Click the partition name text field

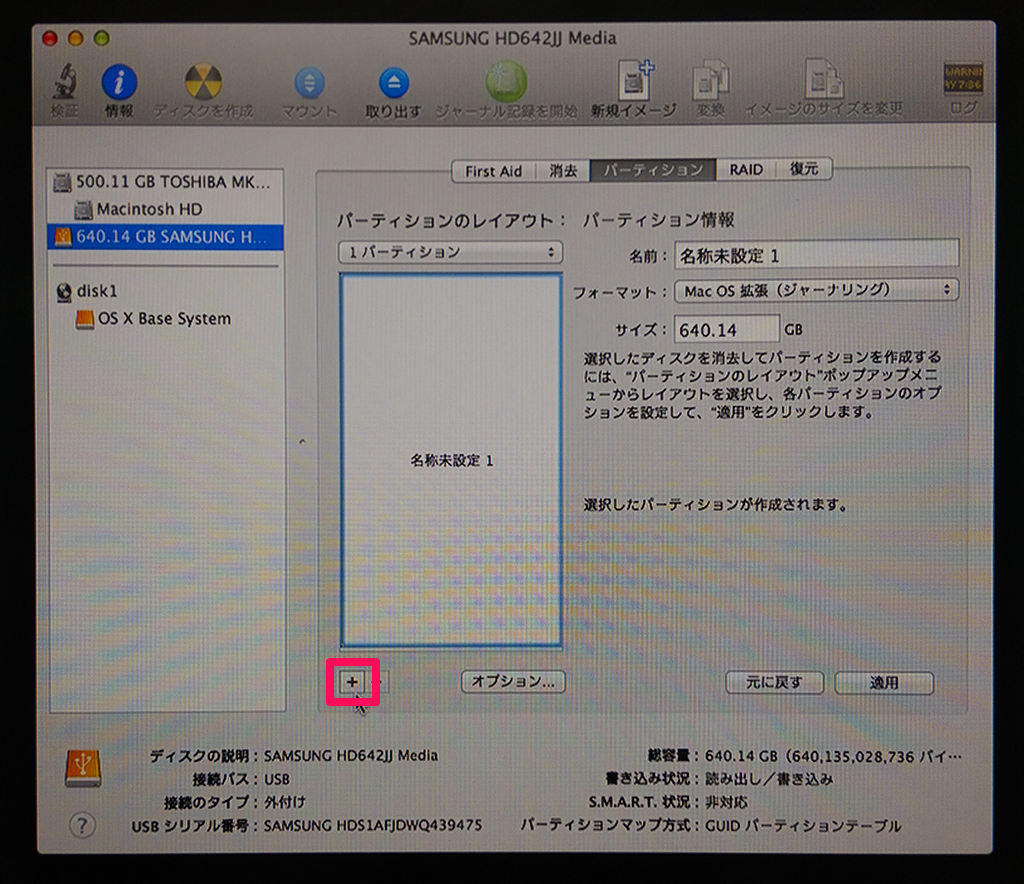click(816, 255)
